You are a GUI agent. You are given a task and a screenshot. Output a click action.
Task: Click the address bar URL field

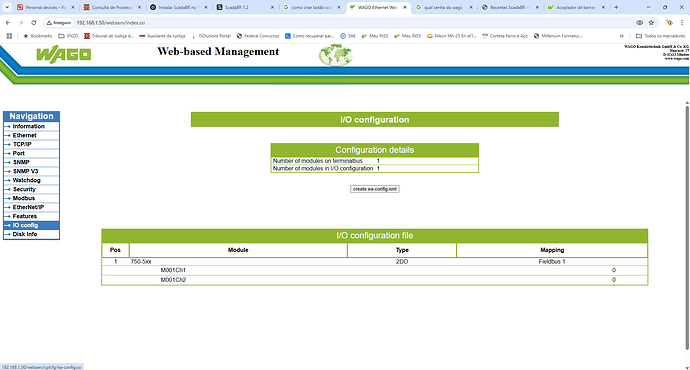tap(352, 22)
